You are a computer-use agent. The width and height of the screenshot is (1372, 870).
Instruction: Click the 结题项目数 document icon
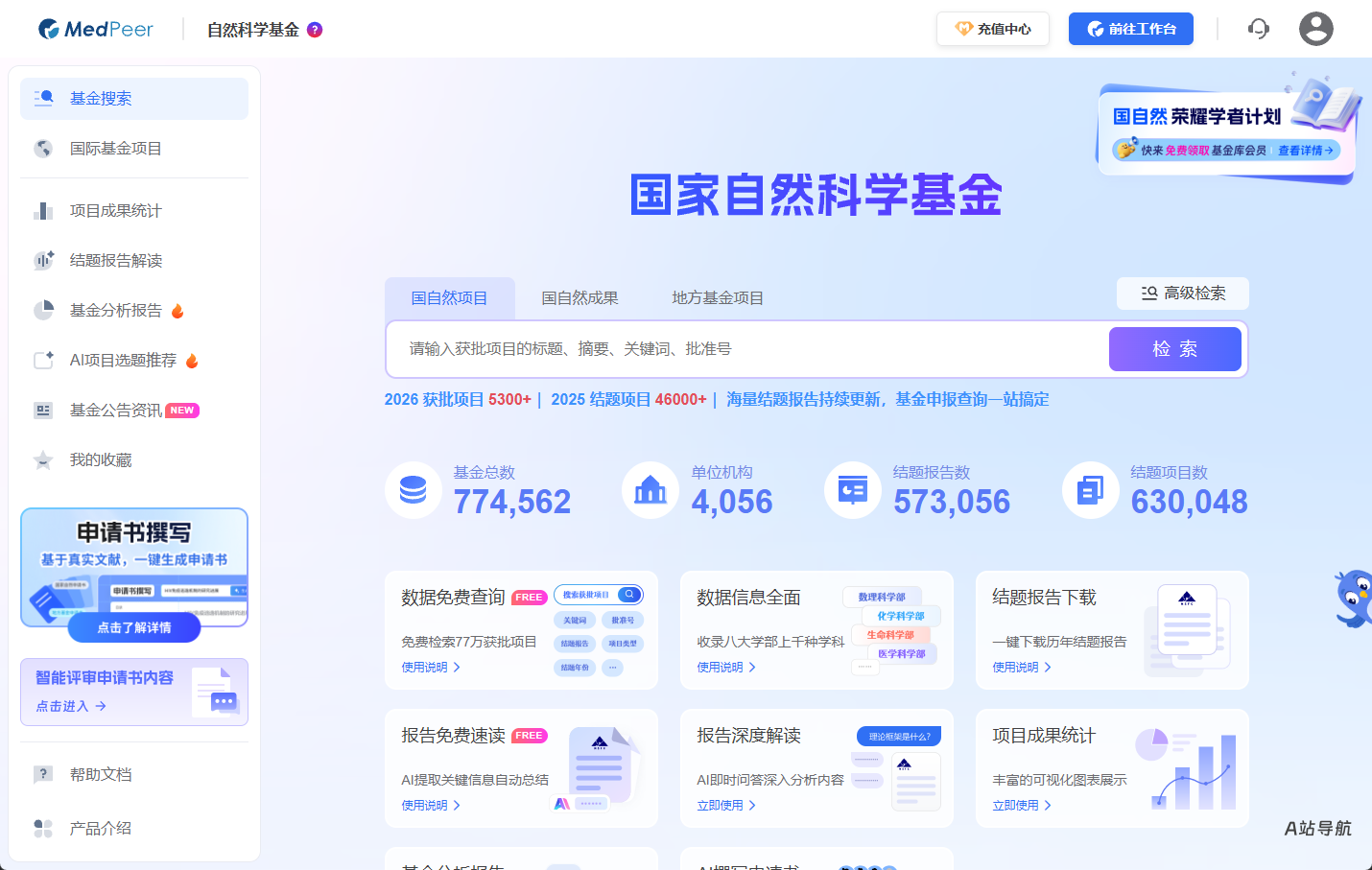1091,490
